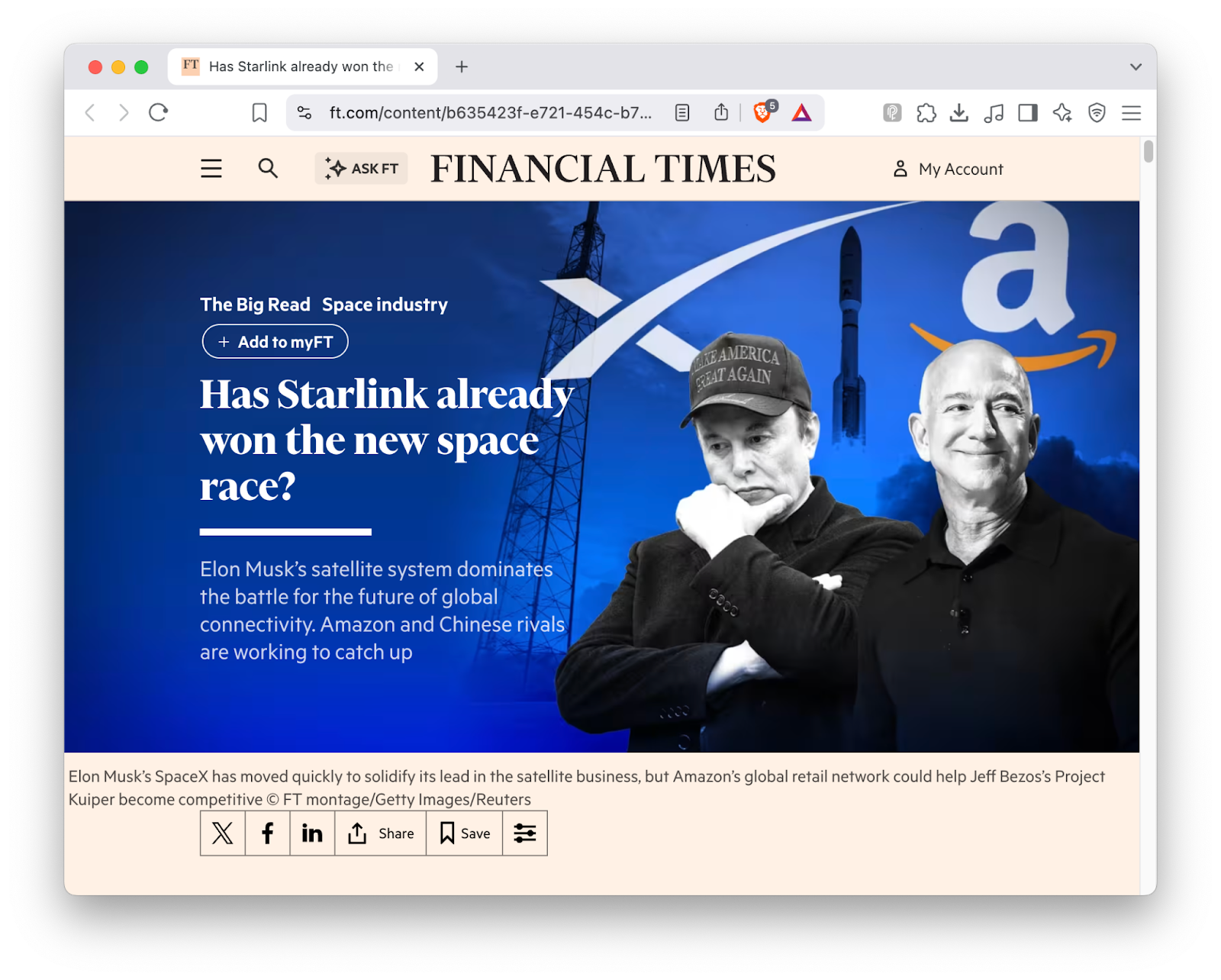
Task: Open reader mode icon in address bar
Action: [682, 113]
